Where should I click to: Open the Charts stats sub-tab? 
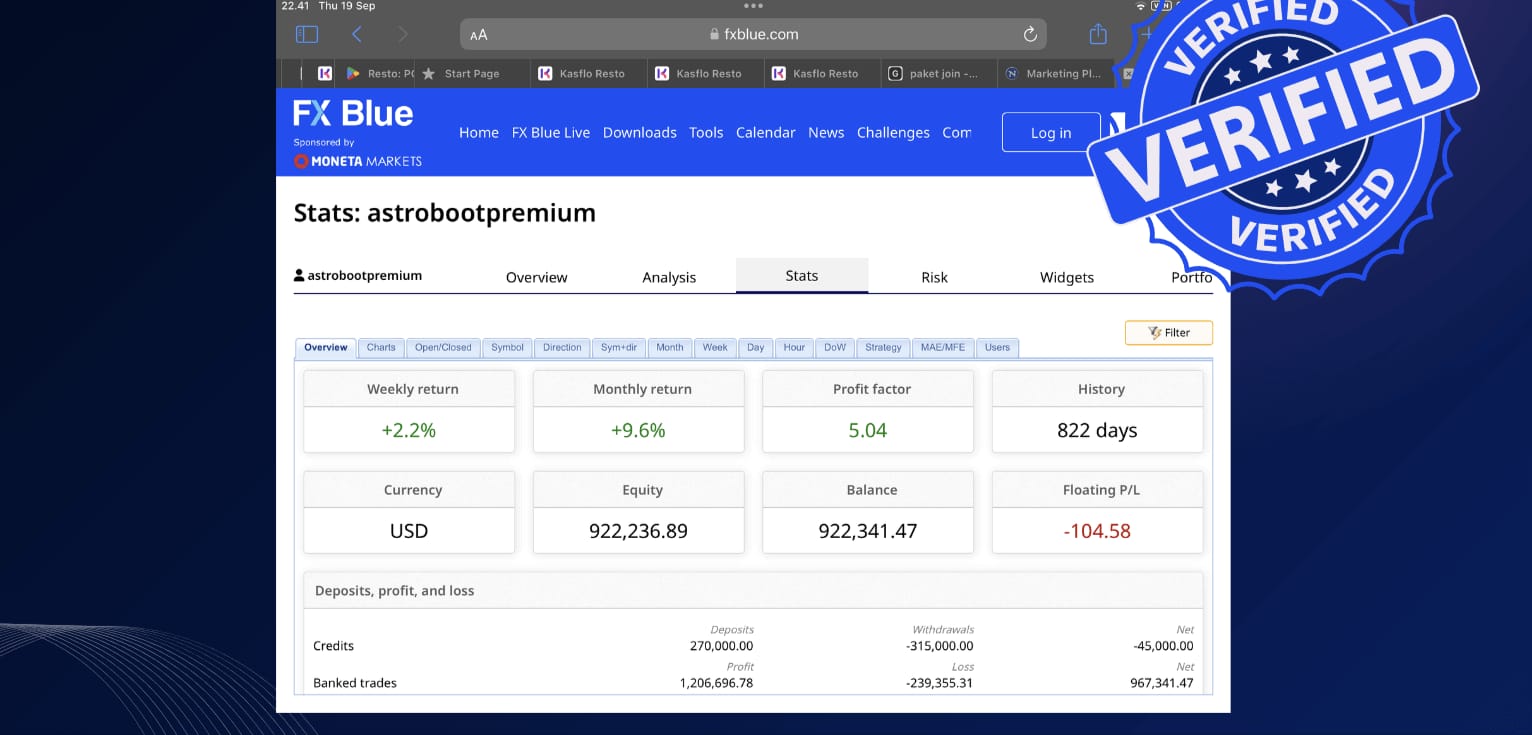click(381, 348)
